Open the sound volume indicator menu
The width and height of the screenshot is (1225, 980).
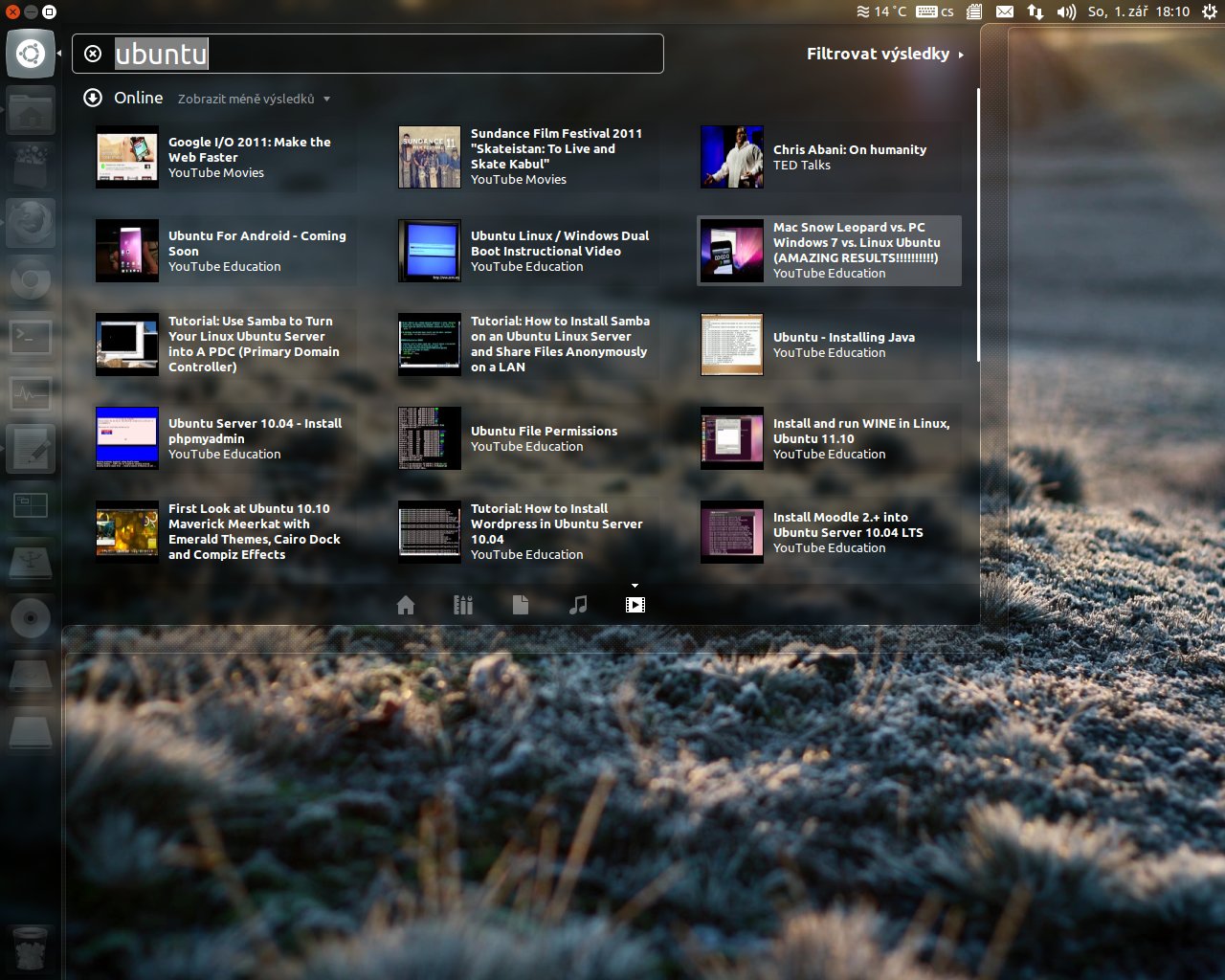click(x=1066, y=11)
